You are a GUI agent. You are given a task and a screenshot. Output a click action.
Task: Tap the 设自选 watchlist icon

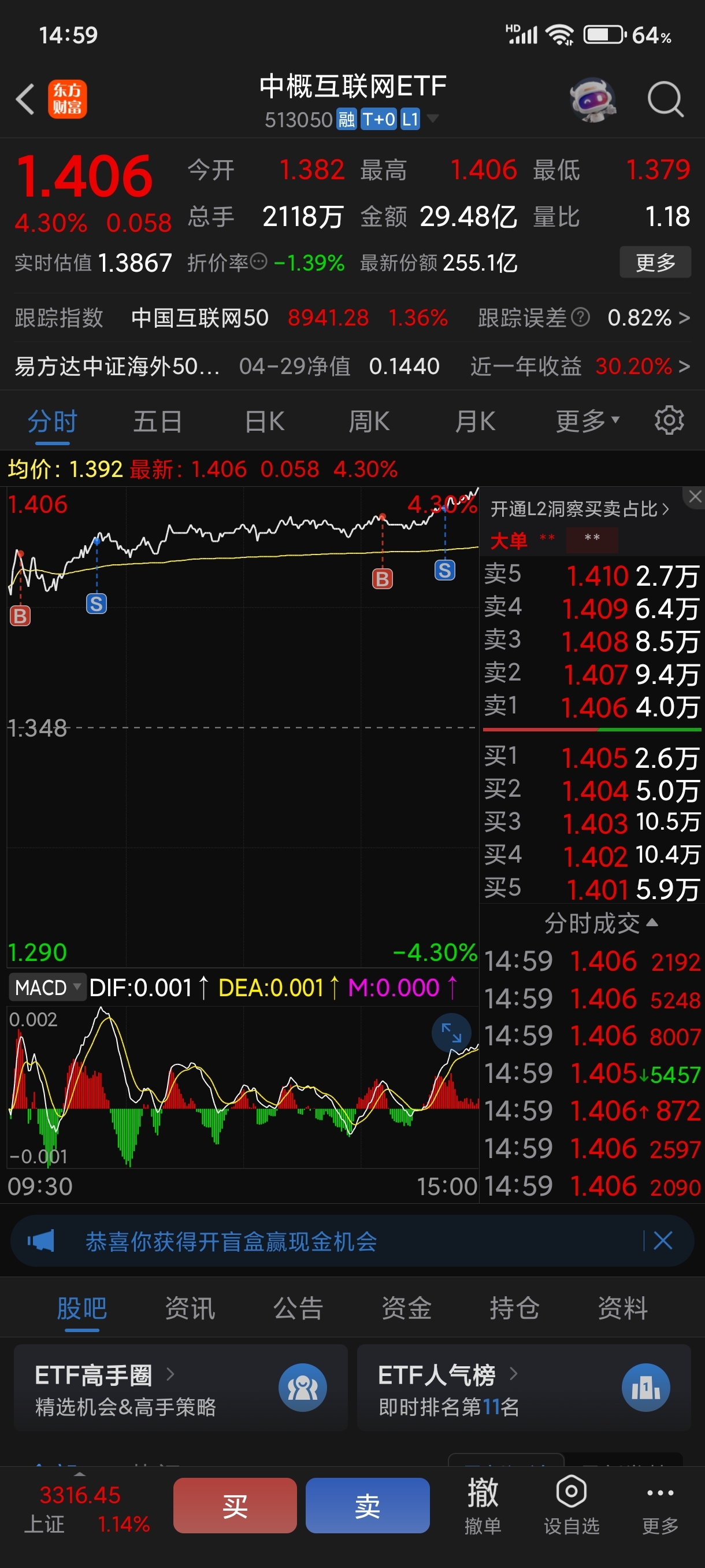coord(571,1491)
